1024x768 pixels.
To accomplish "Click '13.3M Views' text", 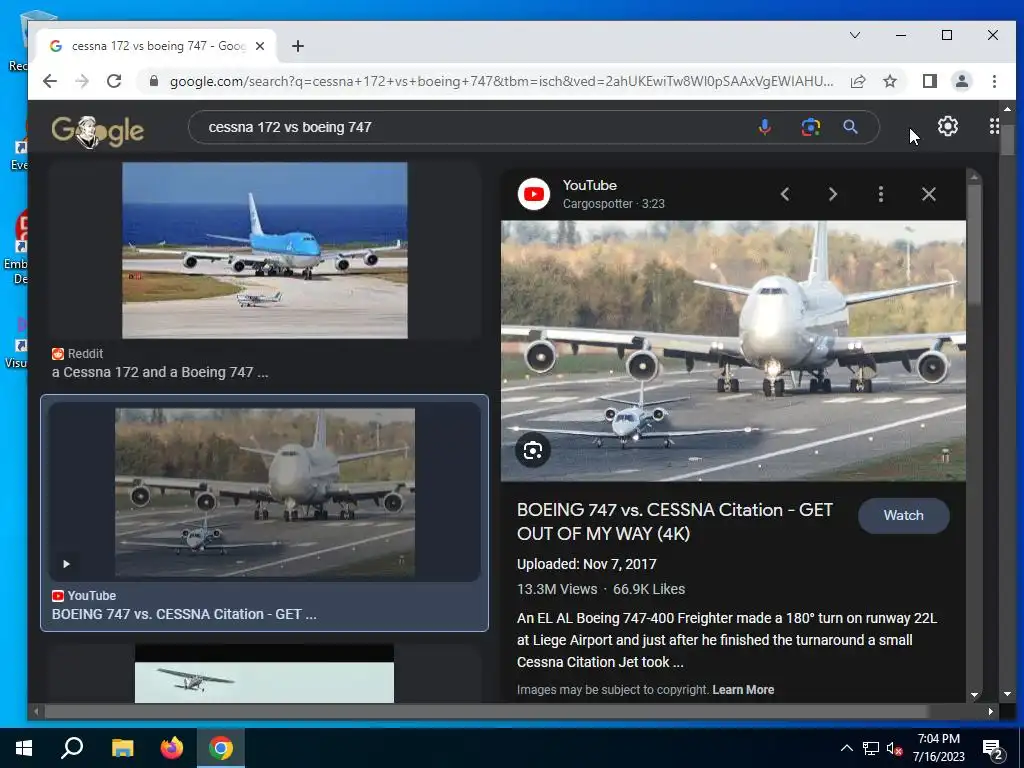I will [x=557, y=589].
